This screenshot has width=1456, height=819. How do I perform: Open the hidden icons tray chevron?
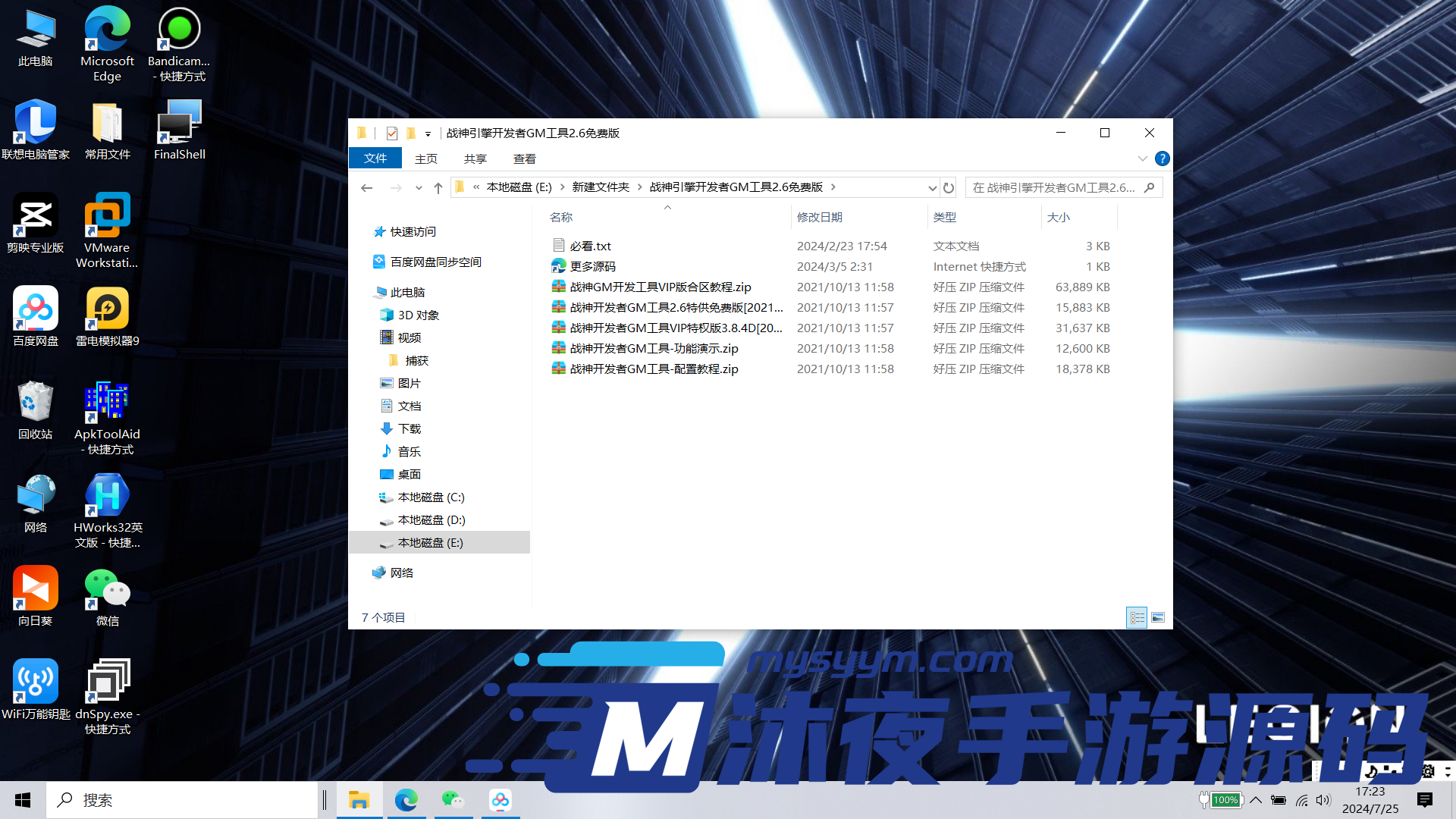[x=1256, y=799]
